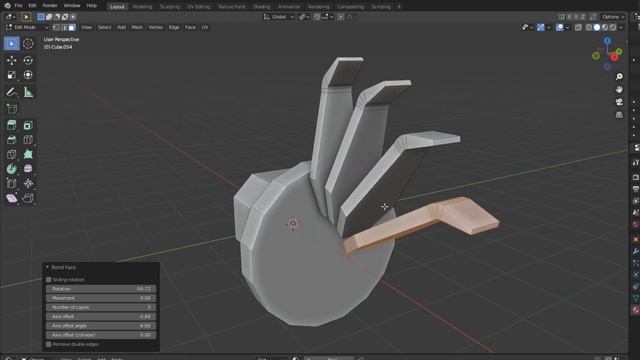This screenshot has height=360, width=640.
Task: Choose the Bevel tool
Action: point(11,140)
